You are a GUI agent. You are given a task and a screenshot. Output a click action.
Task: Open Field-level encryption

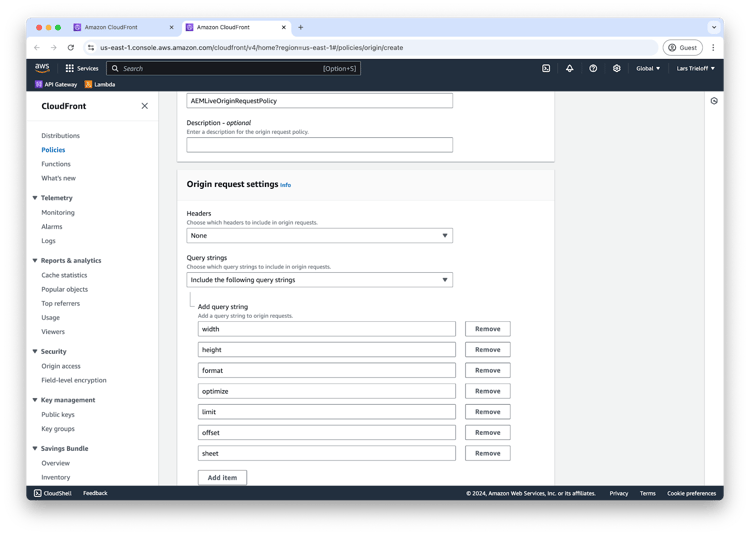[74, 380]
